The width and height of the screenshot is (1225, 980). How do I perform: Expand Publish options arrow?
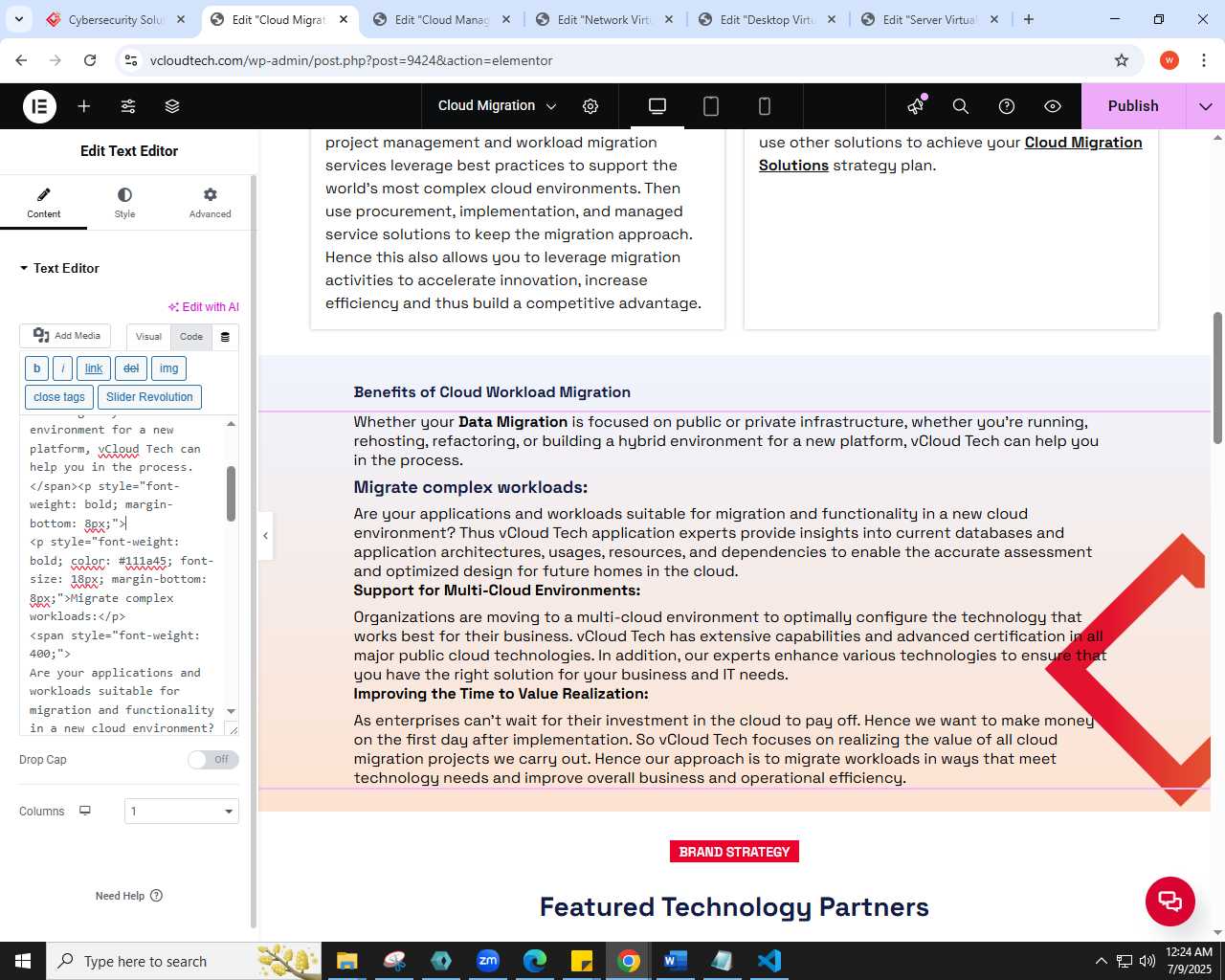tap(1206, 106)
